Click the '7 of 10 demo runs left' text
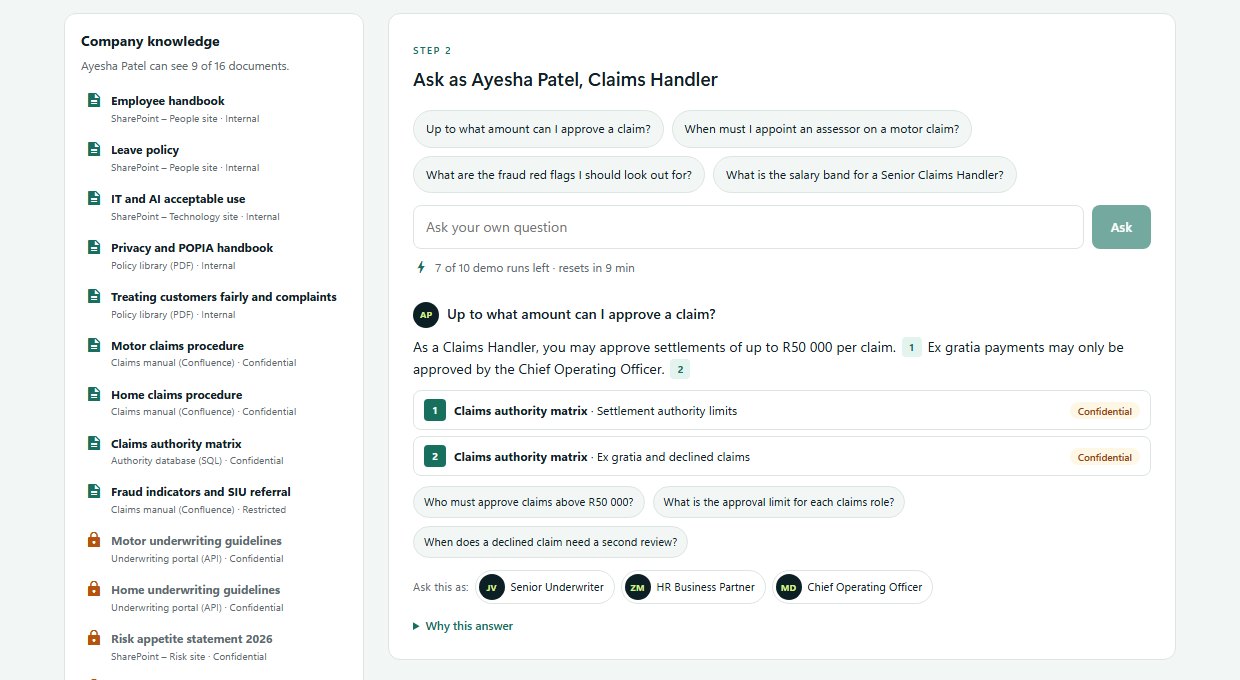This screenshot has width=1240, height=680. click(x=535, y=268)
